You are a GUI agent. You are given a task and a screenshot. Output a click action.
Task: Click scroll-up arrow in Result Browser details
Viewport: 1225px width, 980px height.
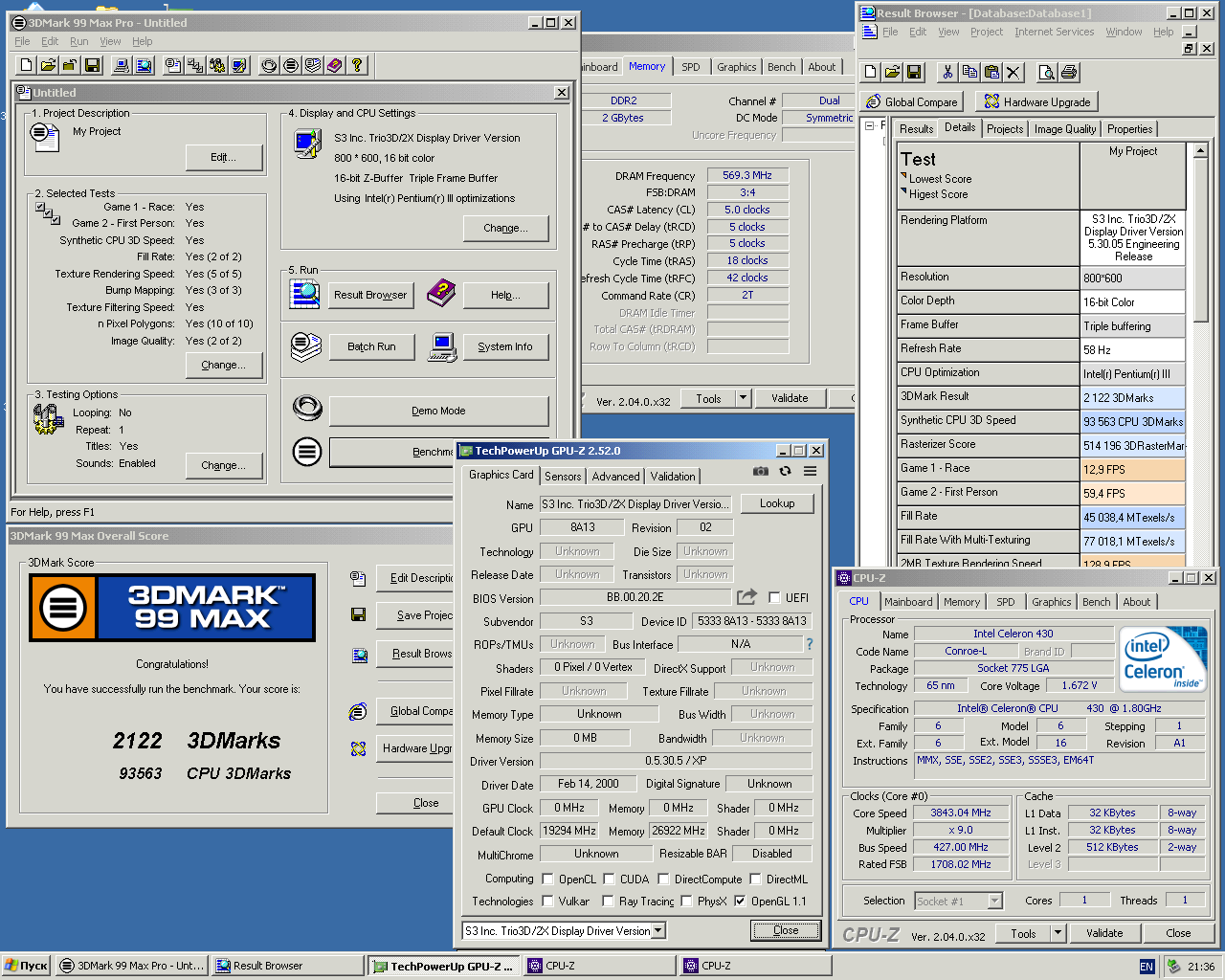pos(1200,150)
